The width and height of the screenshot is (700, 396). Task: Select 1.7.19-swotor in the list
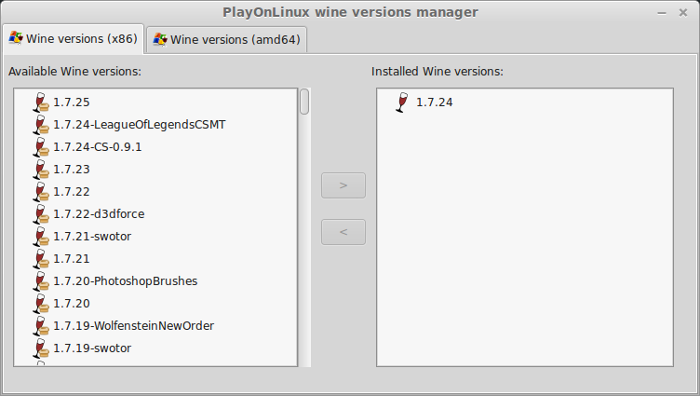tap(92, 348)
